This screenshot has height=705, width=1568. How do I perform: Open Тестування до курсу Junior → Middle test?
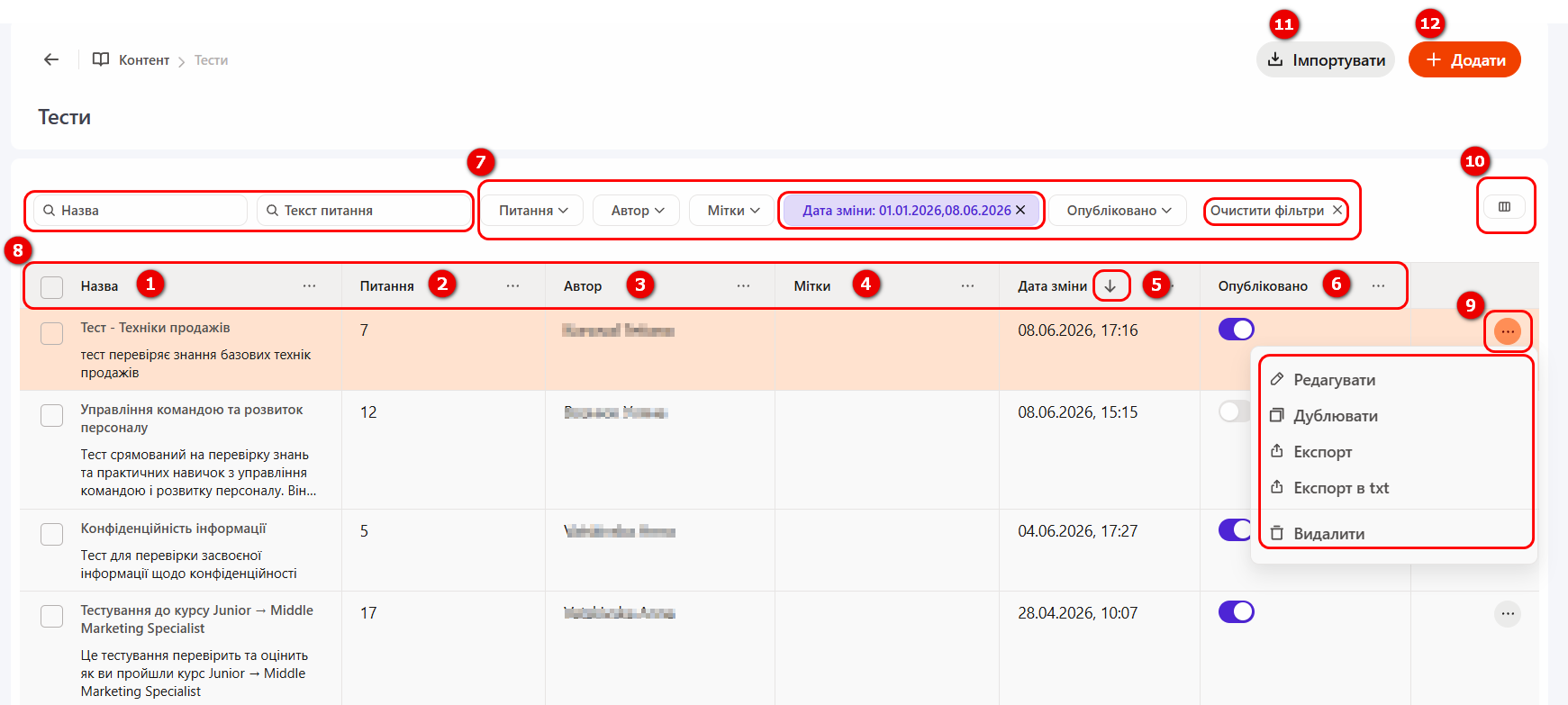[197, 619]
